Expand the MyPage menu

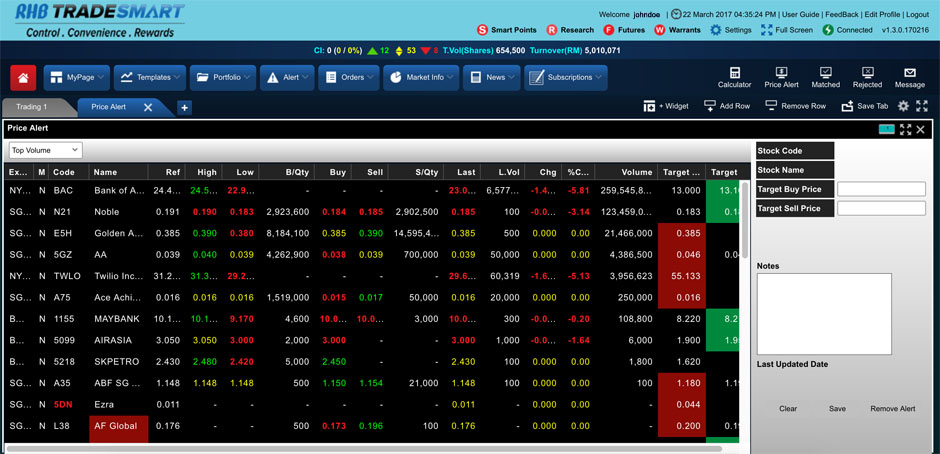point(77,77)
